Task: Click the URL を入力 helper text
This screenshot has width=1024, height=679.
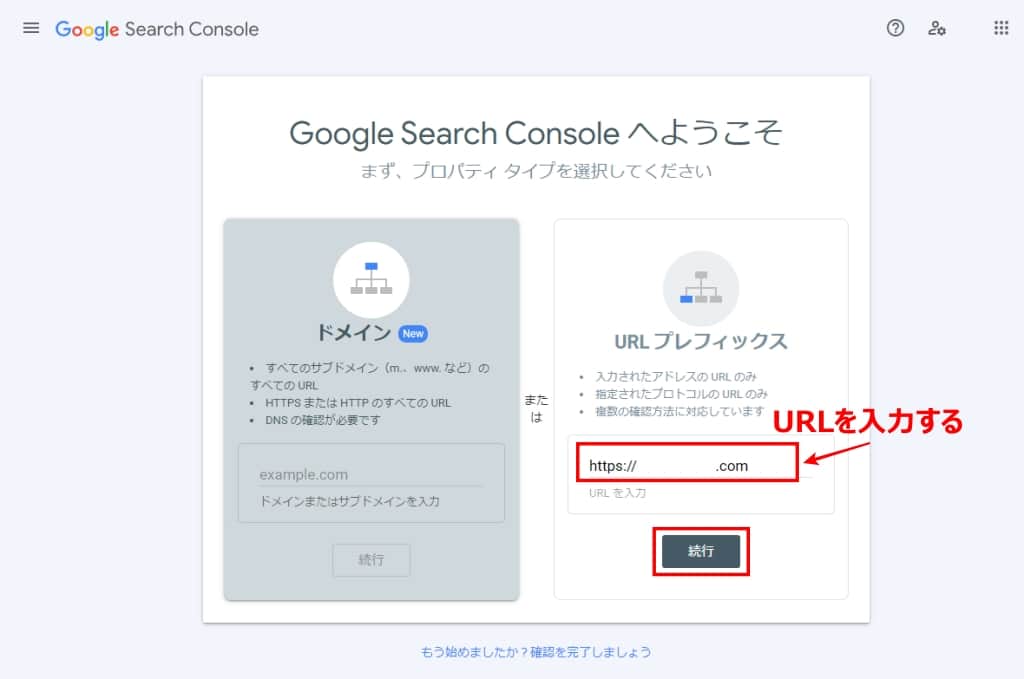Action: click(x=617, y=493)
